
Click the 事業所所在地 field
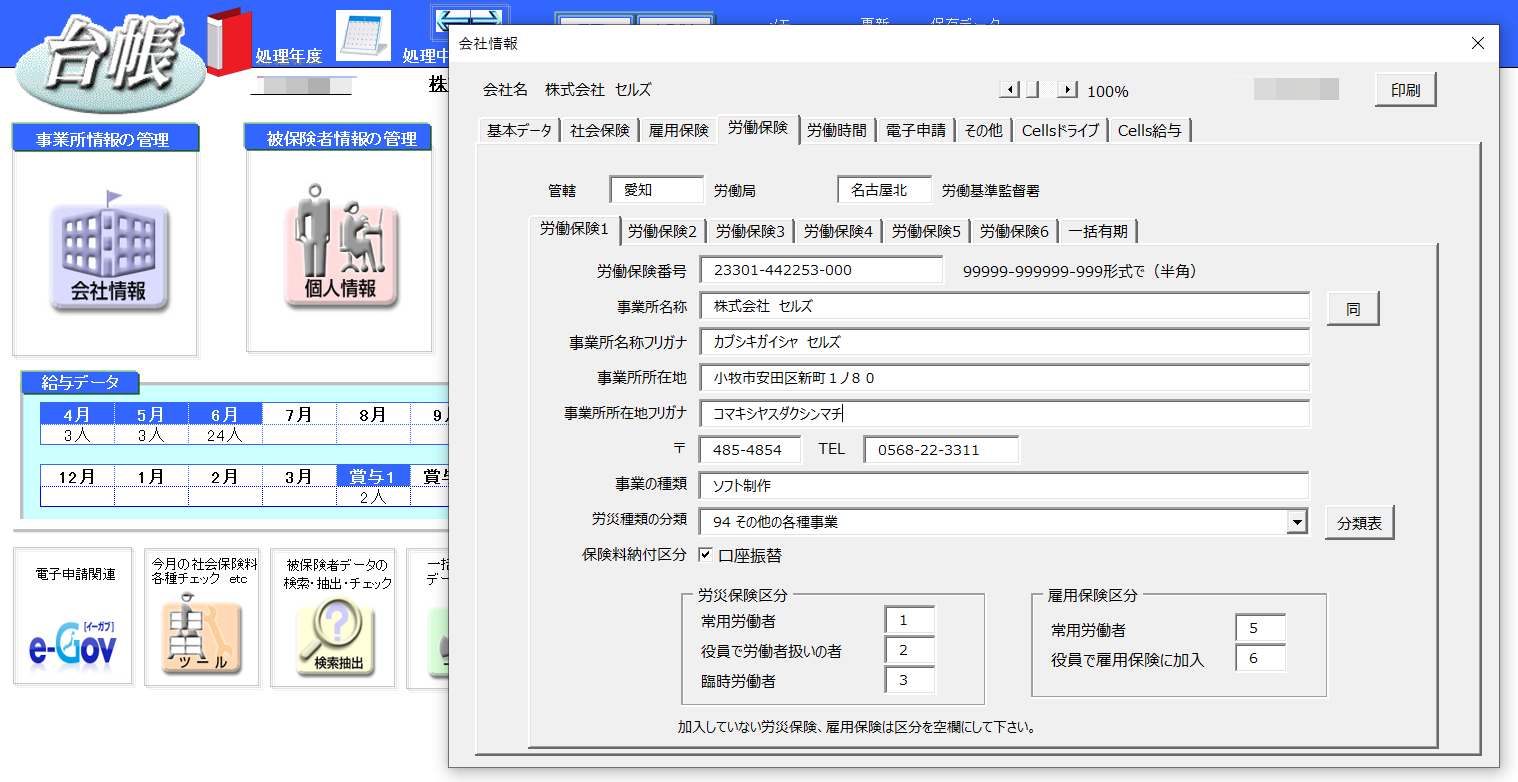coord(1004,378)
